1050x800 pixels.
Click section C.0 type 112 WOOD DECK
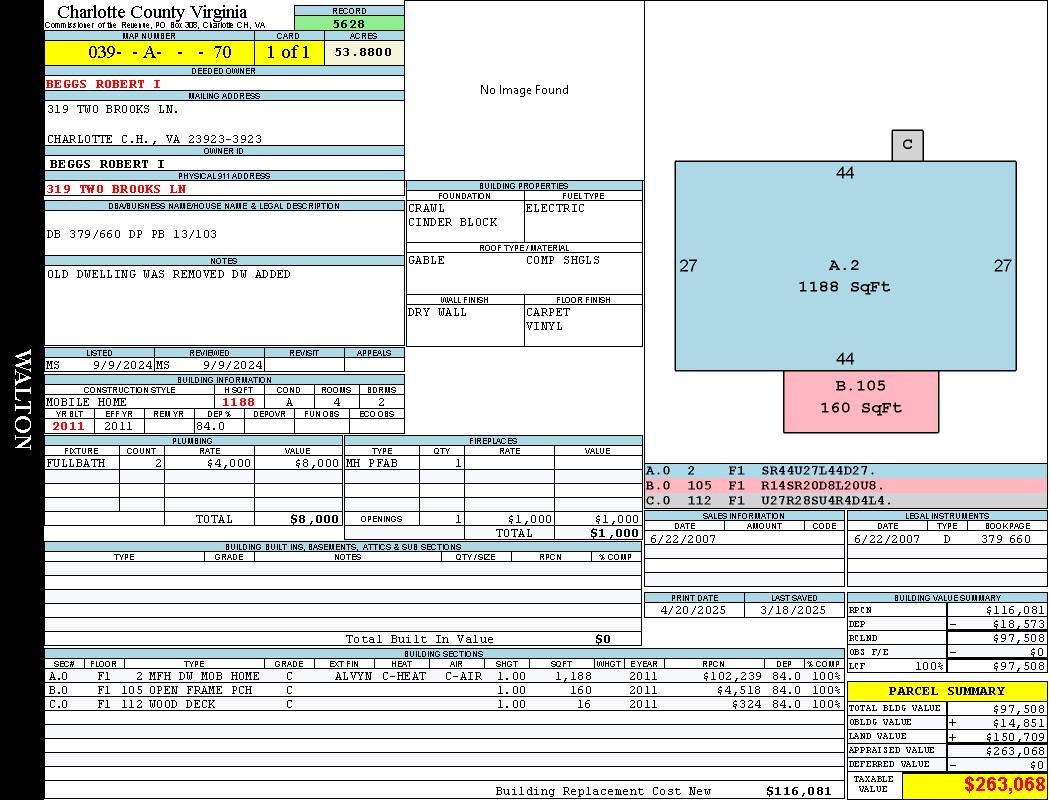point(168,704)
